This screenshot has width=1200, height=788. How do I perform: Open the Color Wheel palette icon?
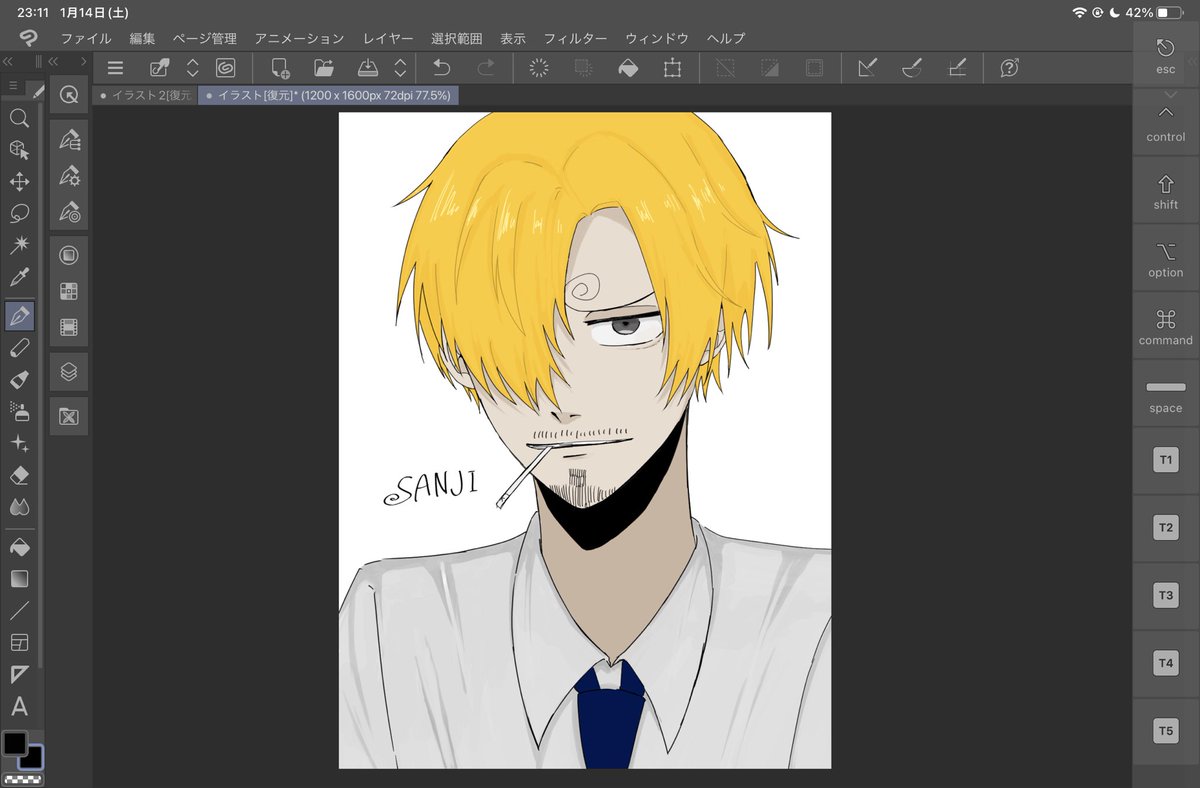(x=69, y=255)
